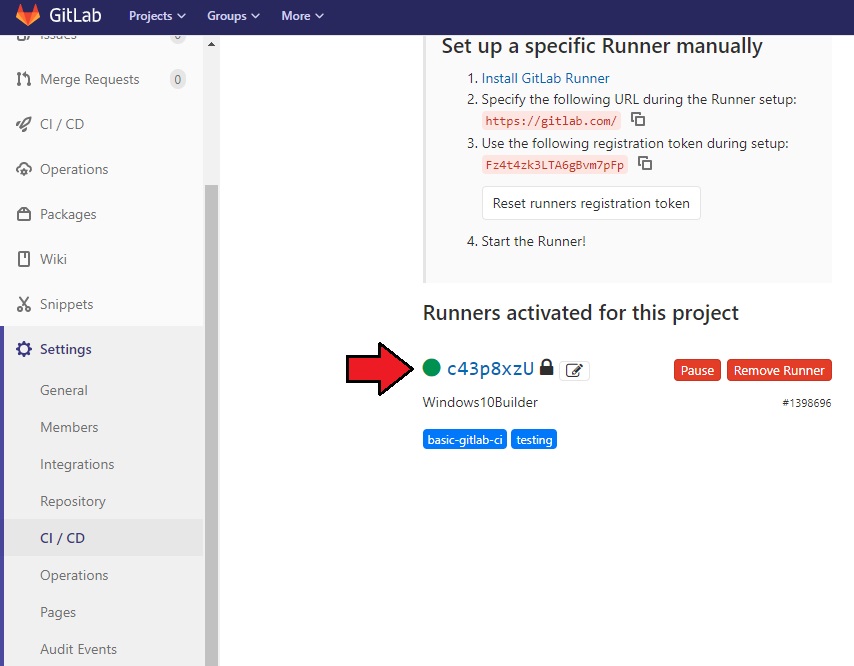Open the c43p8xzU runner link

tap(490, 368)
